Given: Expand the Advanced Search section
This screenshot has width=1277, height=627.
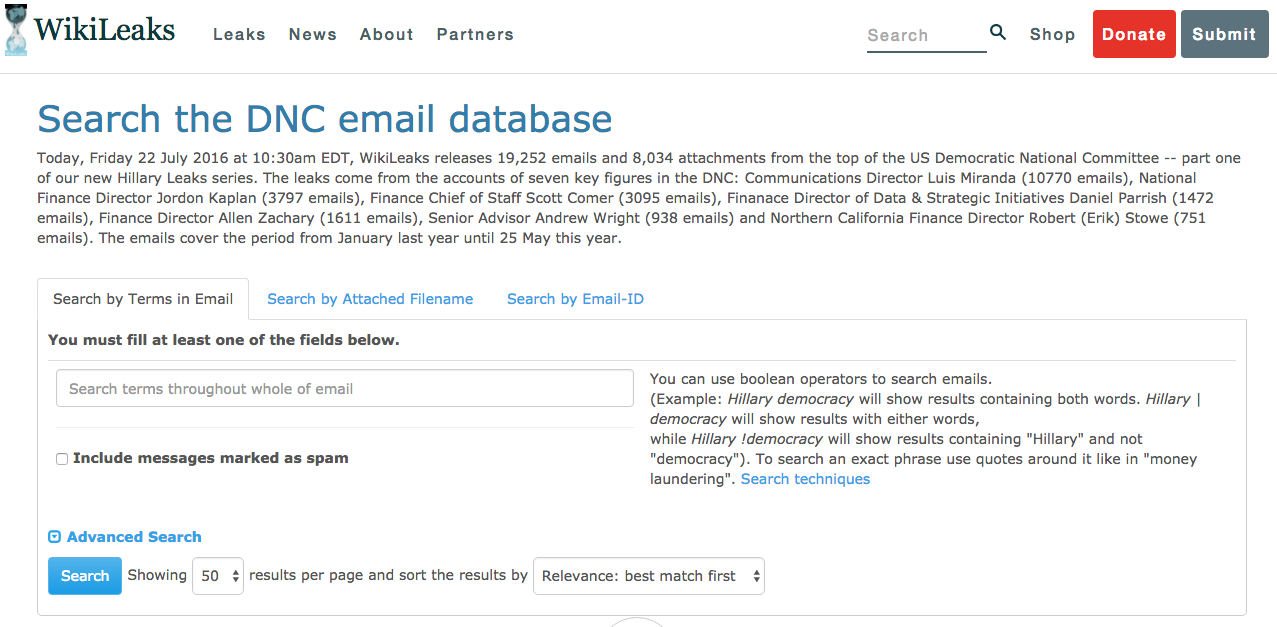Looking at the screenshot, I should tap(125, 537).
